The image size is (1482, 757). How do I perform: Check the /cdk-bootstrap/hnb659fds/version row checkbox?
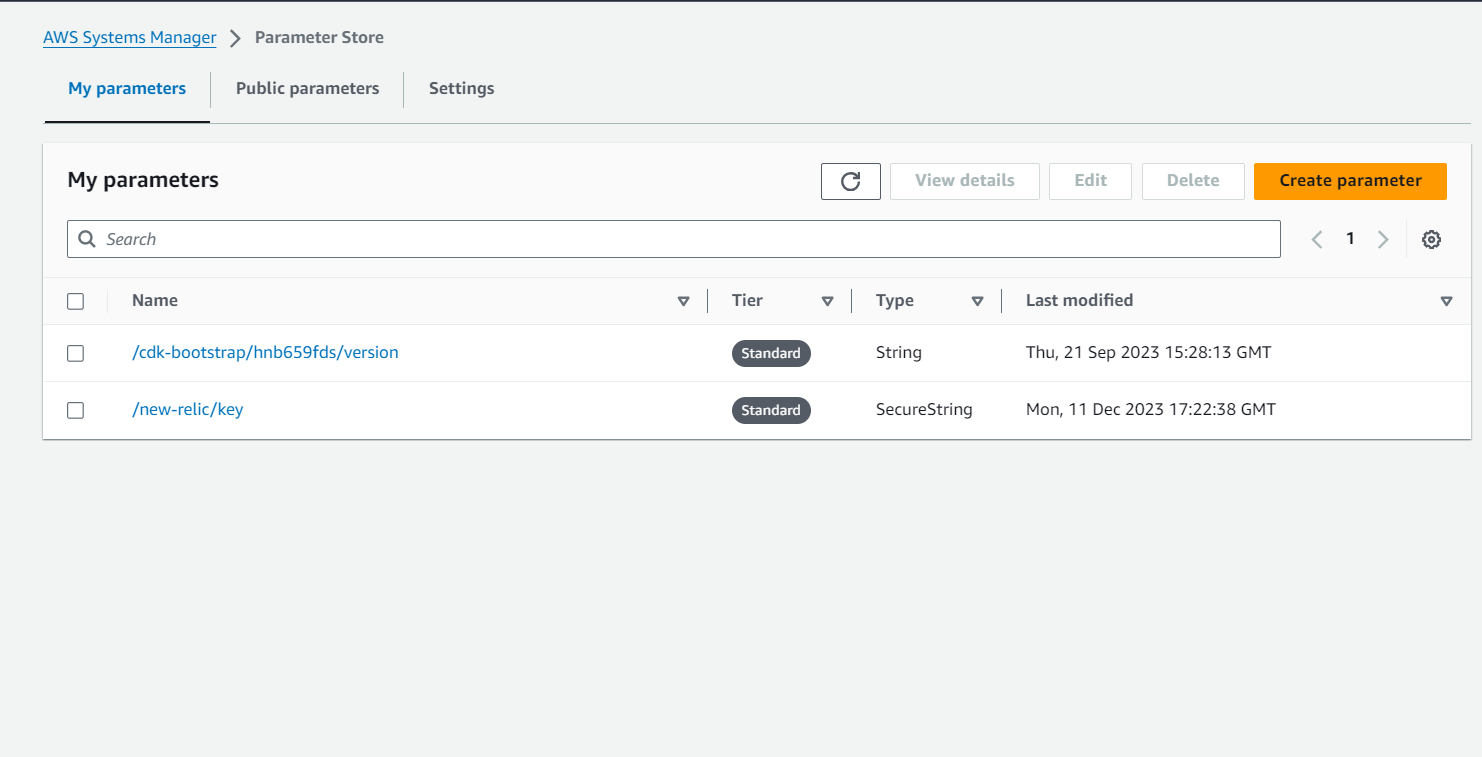(76, 353)
